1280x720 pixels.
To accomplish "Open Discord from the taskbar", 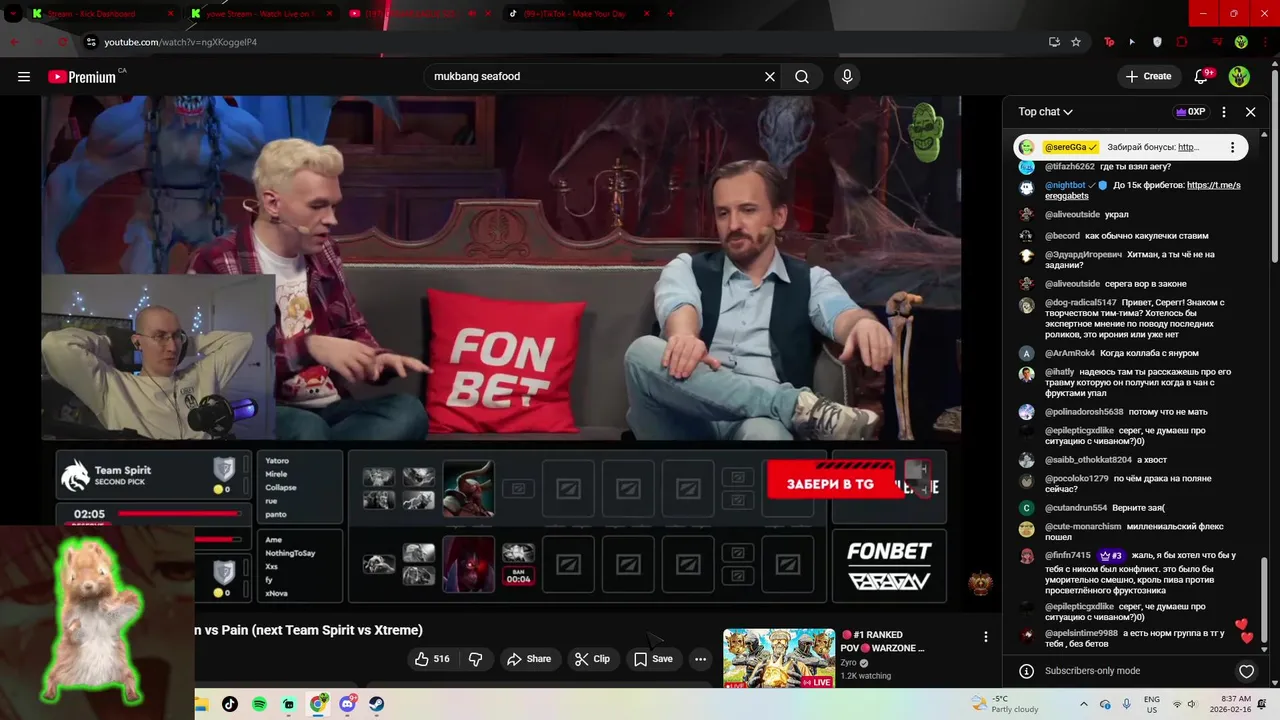I will pyautogui.click(x=347, y=704).
